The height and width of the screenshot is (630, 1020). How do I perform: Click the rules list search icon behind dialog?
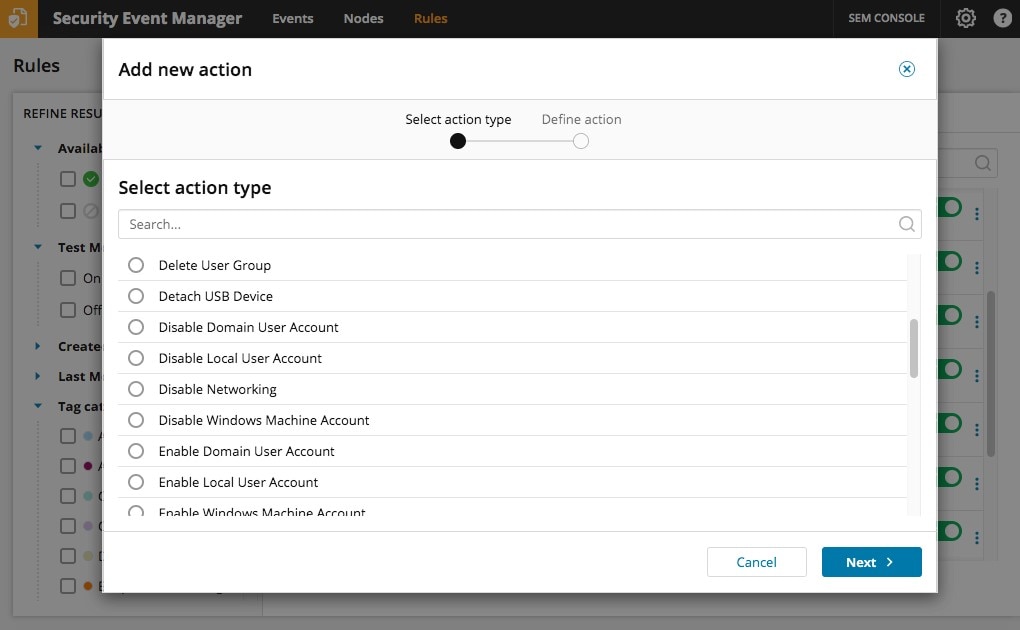tap(982, 163)
